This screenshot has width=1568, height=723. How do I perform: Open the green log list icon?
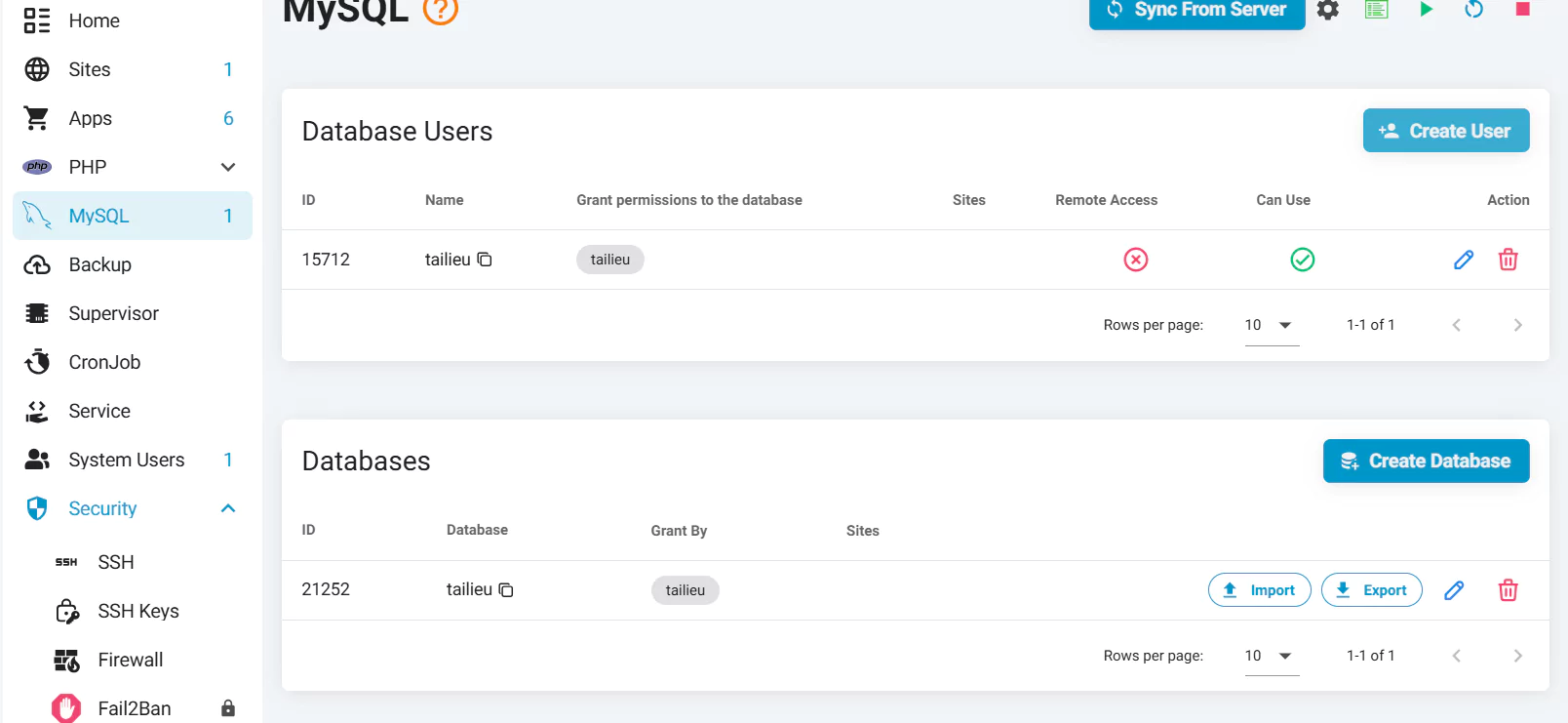click(x=1376, y=10)
